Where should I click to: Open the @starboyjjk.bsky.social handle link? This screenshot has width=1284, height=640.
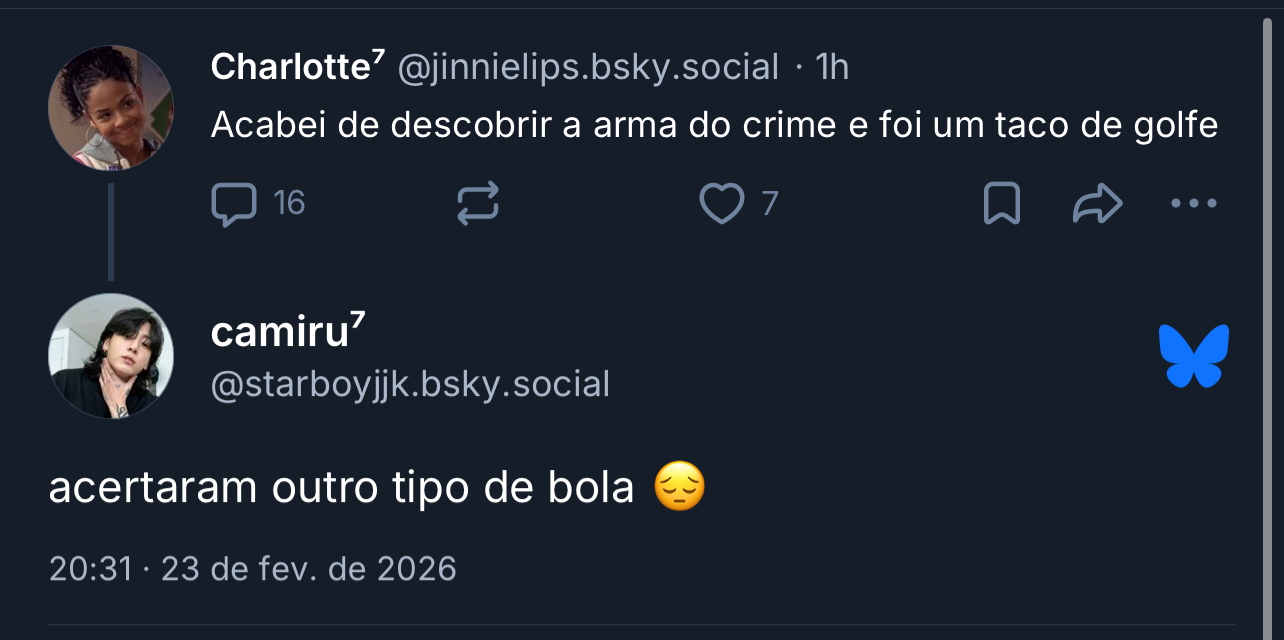[x=410, y=384]
